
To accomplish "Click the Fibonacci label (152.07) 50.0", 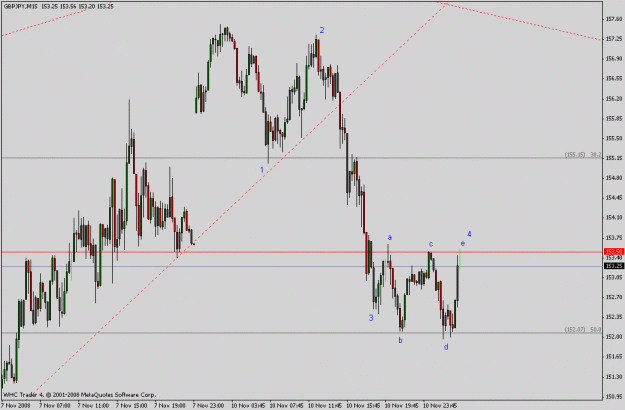I will [x=583, y=329].
